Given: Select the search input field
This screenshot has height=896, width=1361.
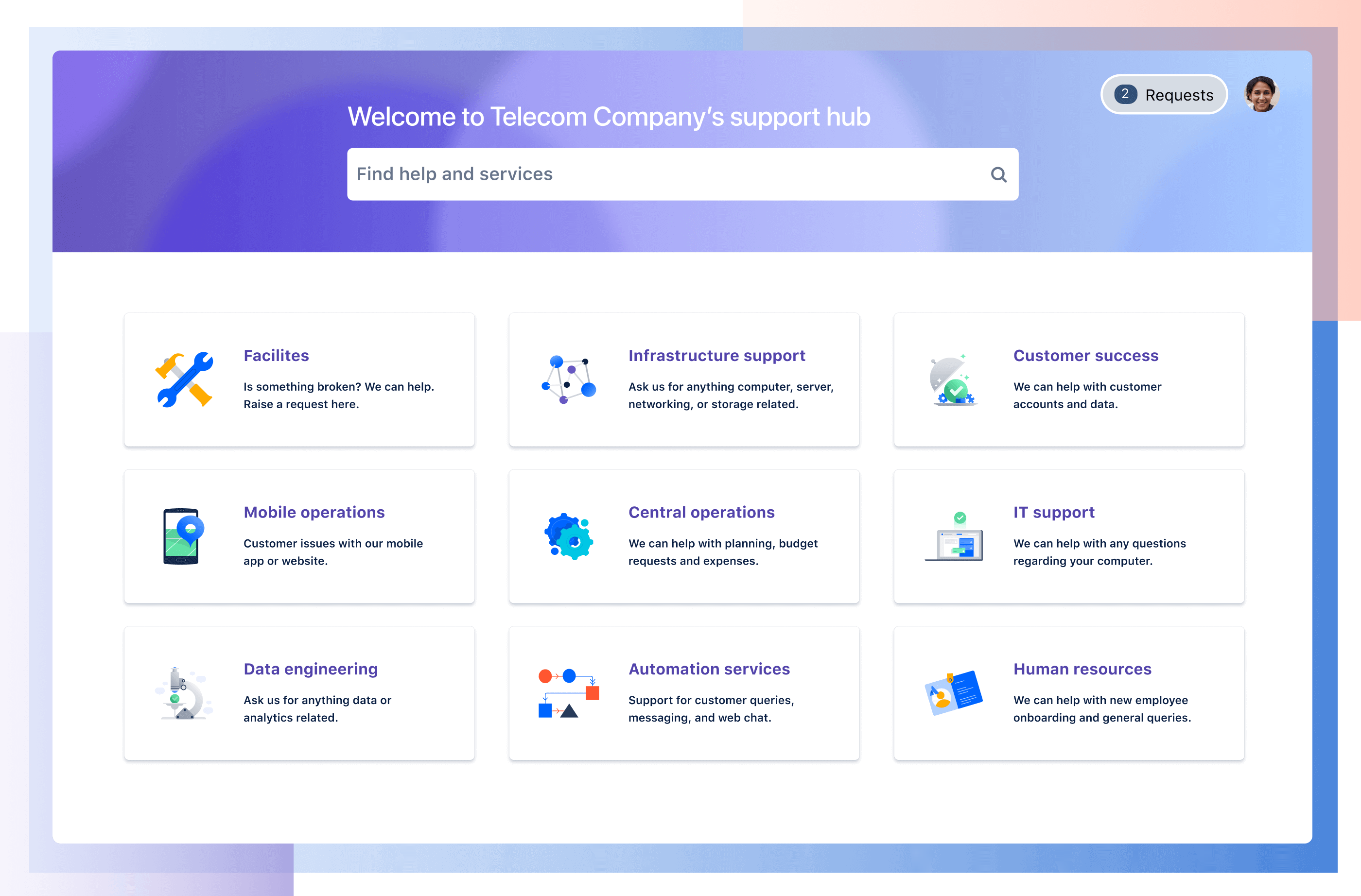Looking at the screenshot, I should point(683,173).
